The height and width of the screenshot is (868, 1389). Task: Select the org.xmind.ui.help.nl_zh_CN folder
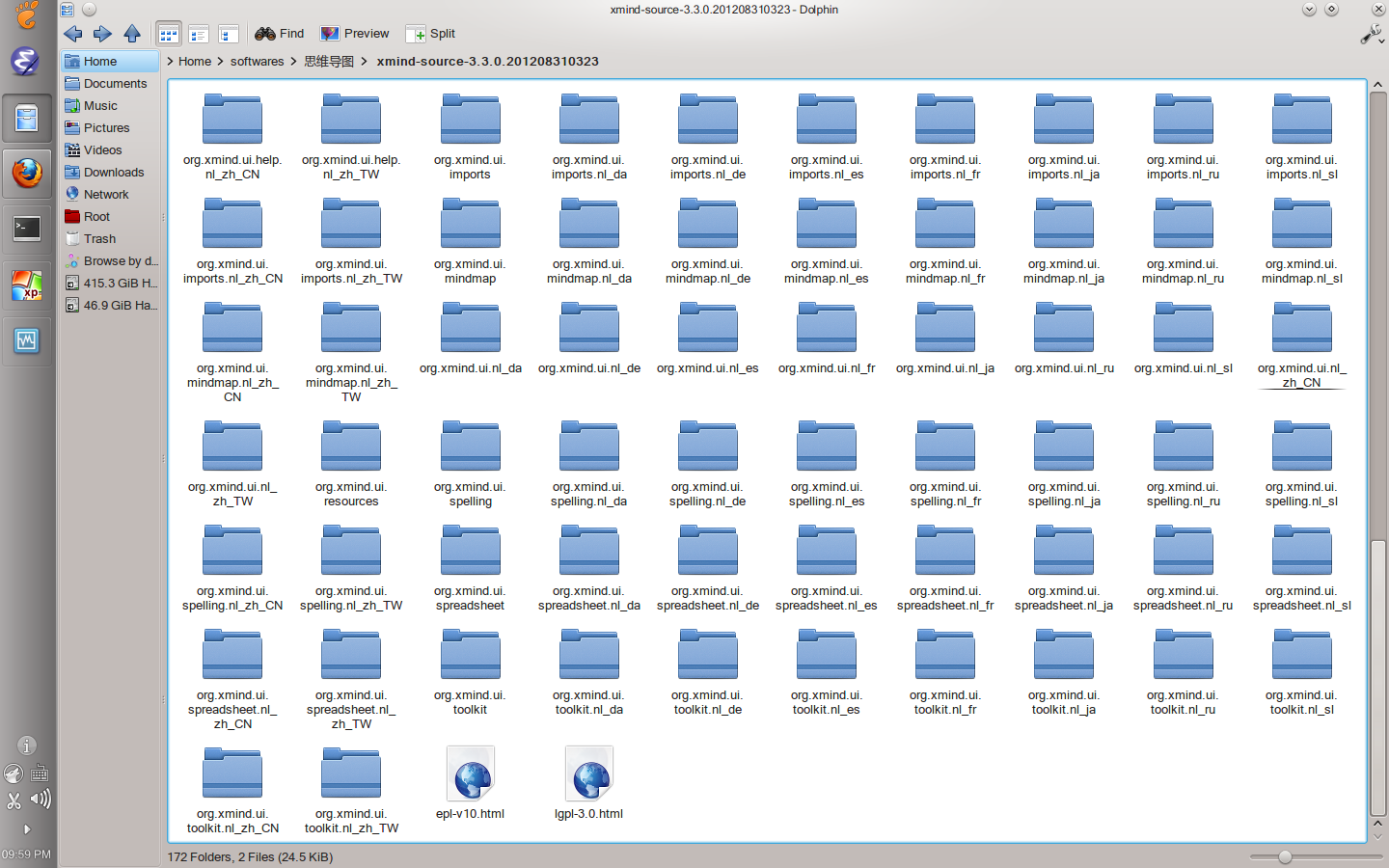coord(232,136)
